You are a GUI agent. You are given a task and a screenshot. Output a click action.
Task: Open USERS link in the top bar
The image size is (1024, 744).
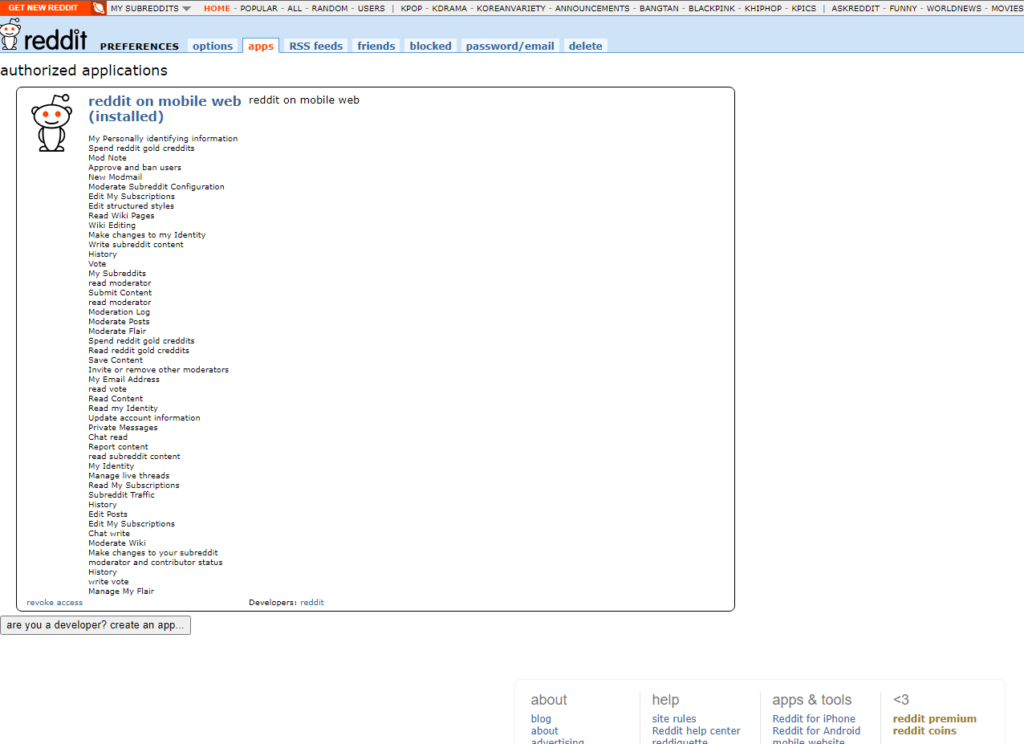coord(371,8)
